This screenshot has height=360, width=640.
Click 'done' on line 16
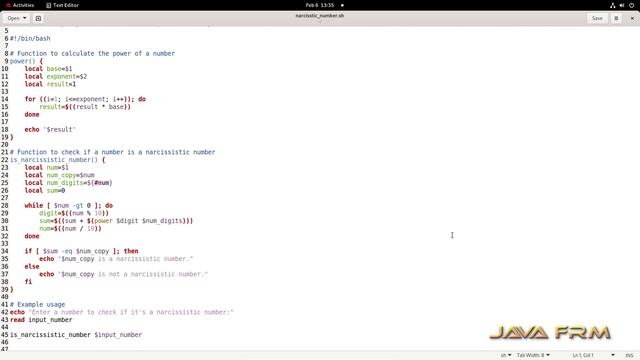click(x=32, y=114)
